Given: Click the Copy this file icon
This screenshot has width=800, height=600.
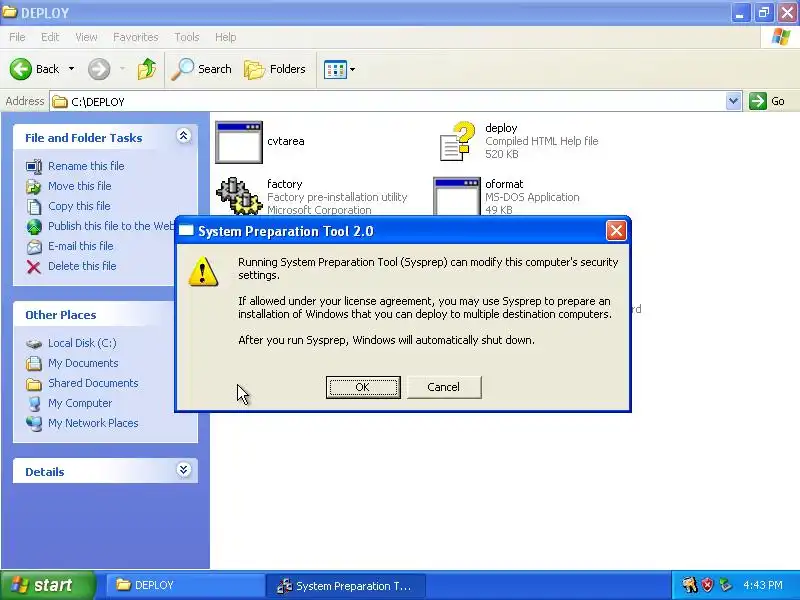Looking at the screenshot, I should point(34,206).
